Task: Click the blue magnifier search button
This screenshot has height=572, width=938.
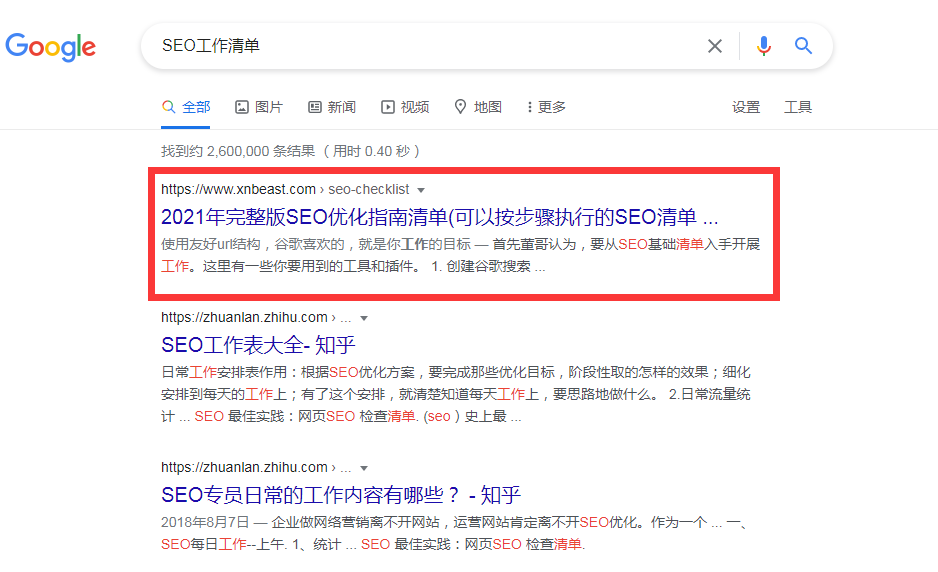Action: (803, 45)
